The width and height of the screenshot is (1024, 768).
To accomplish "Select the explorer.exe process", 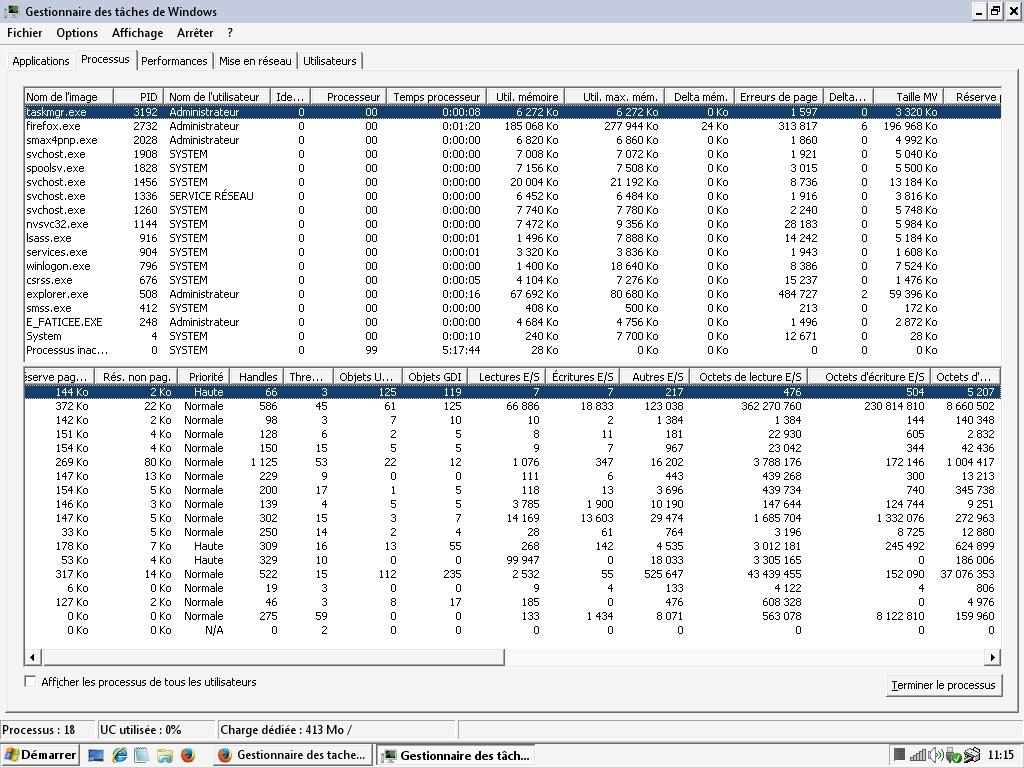I will (513, 294).
